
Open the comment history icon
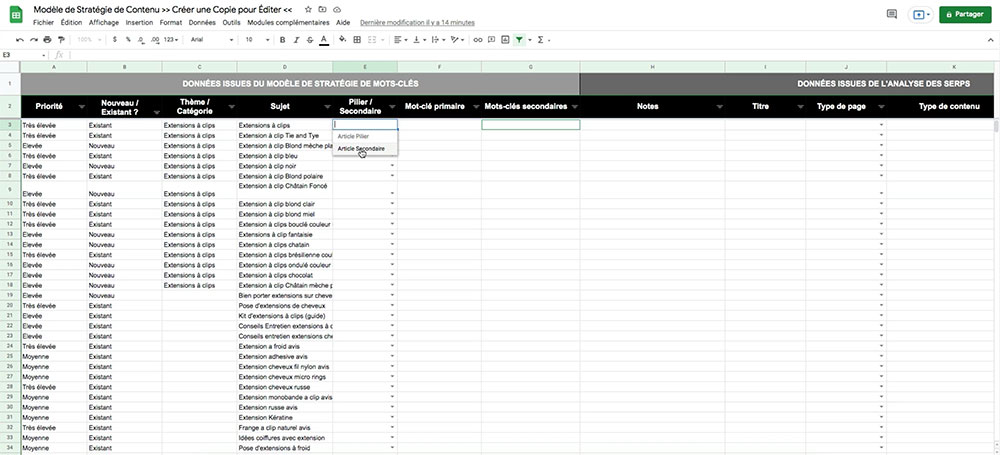pos(892,14)
